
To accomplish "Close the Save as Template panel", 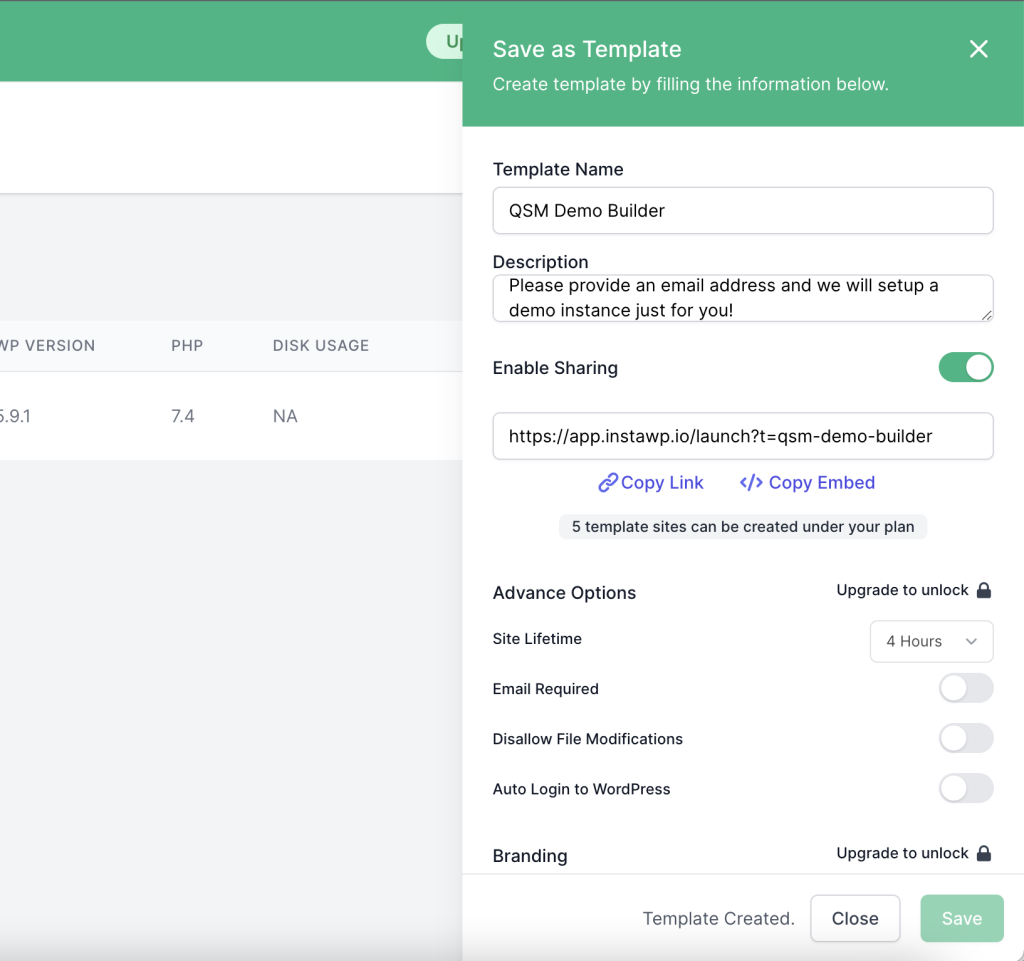I will (x=978, y=49).
